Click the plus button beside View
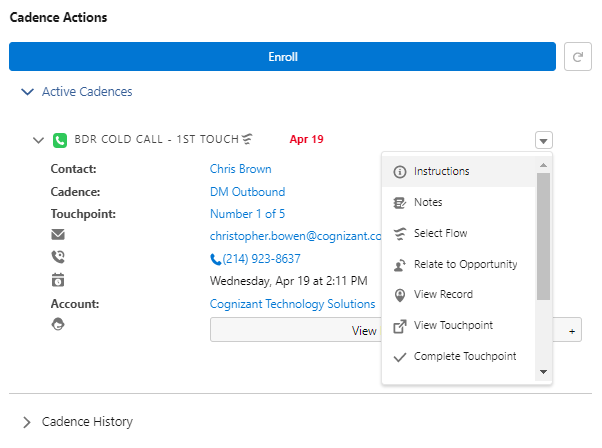 (572, 331)
